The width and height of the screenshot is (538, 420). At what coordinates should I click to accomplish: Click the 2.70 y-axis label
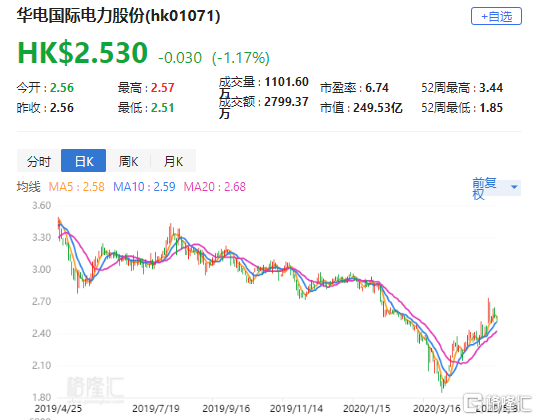click(42, 301)
